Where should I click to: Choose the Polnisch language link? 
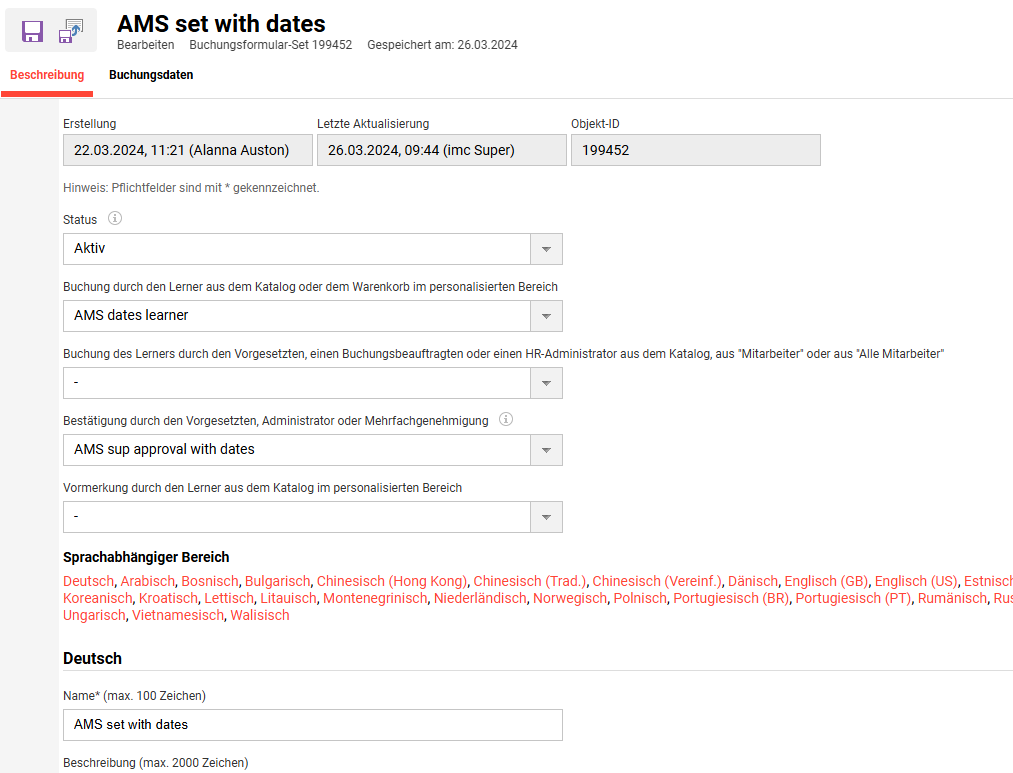click(x=640, y=599)
